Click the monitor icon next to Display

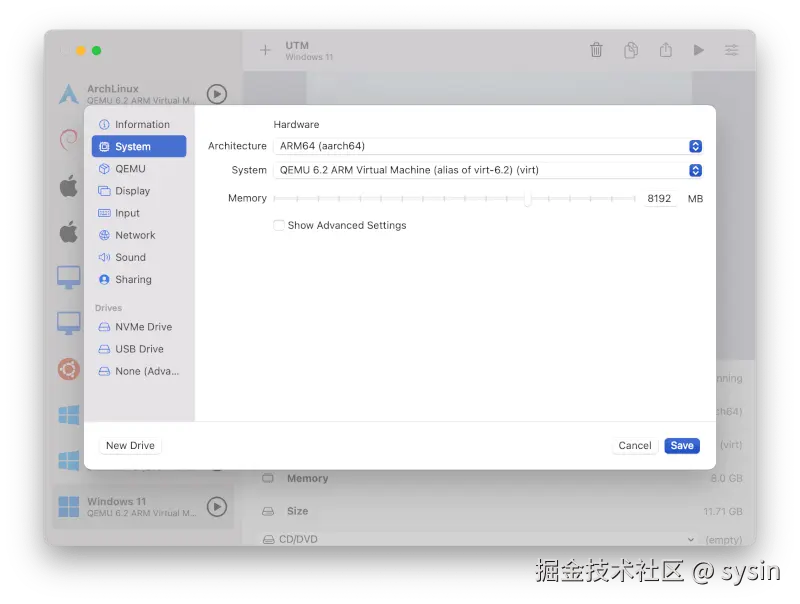pos(104,191)
